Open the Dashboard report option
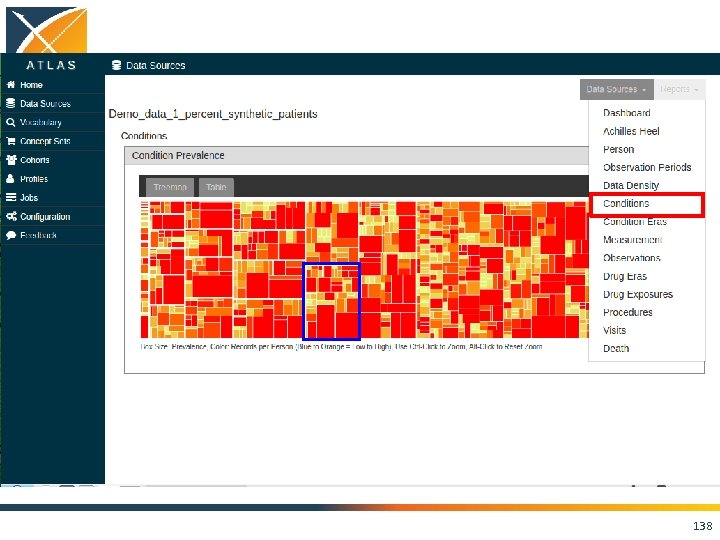The width and height of the screenshot is (720, 540). 626,113
